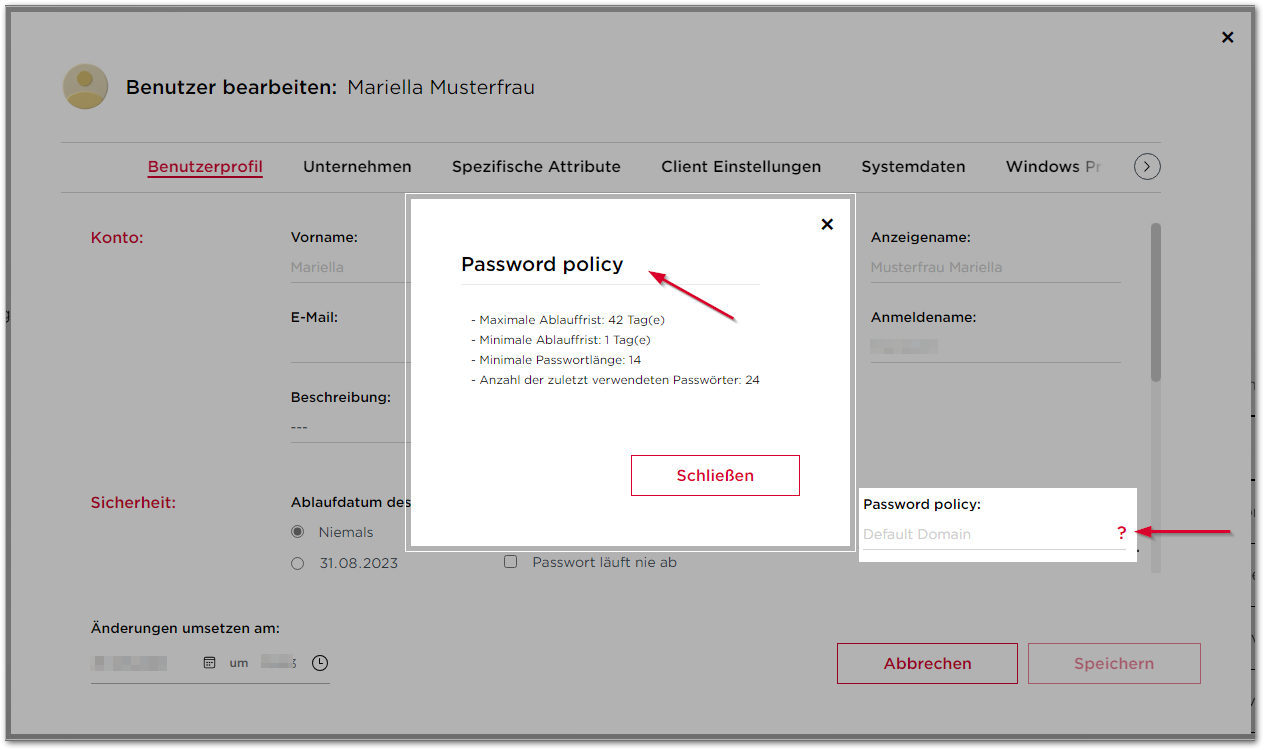Click the Anmeldename field
This screenshot has width=1264, height=750.
click(995, 347)
